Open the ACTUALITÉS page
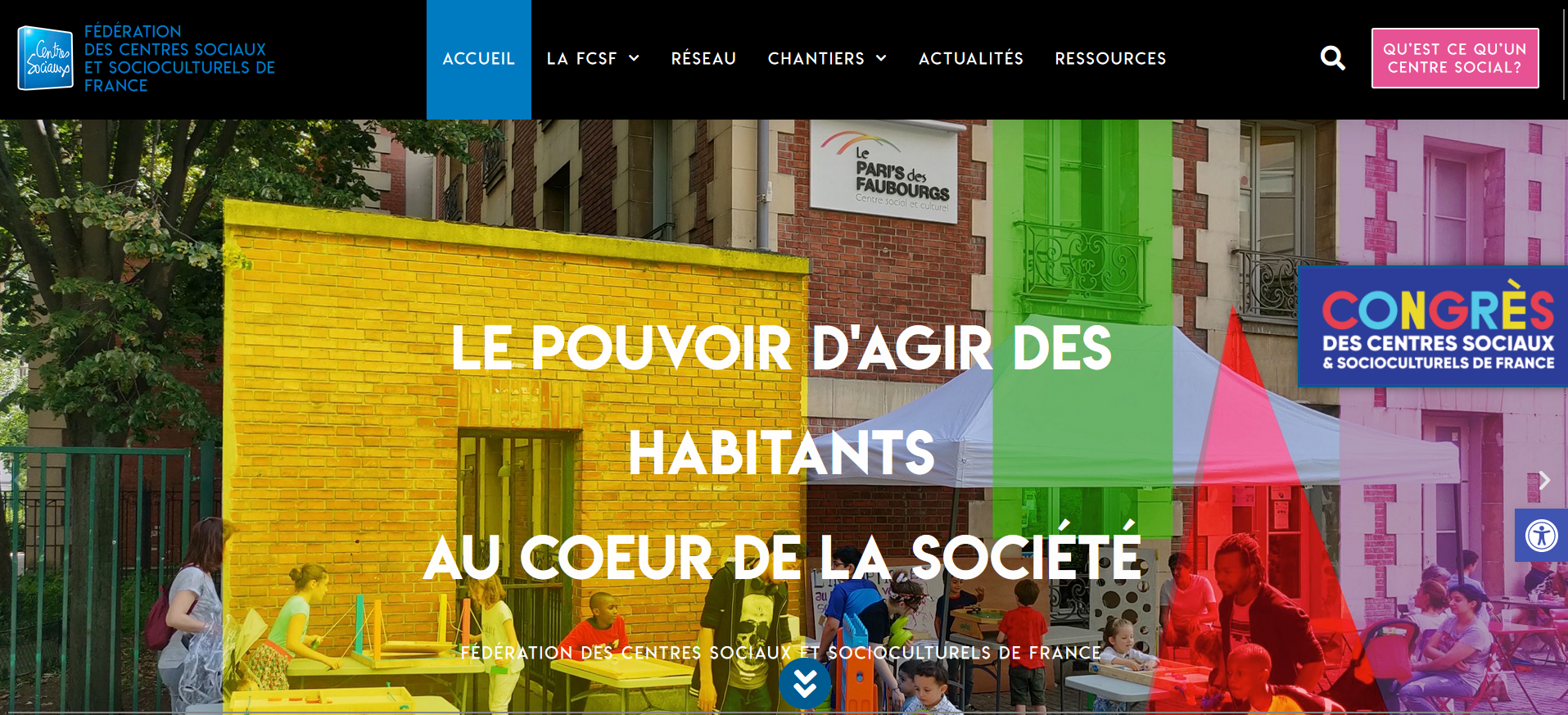The height and width of the screenshot is (715, 1568). tap(971, 59)
